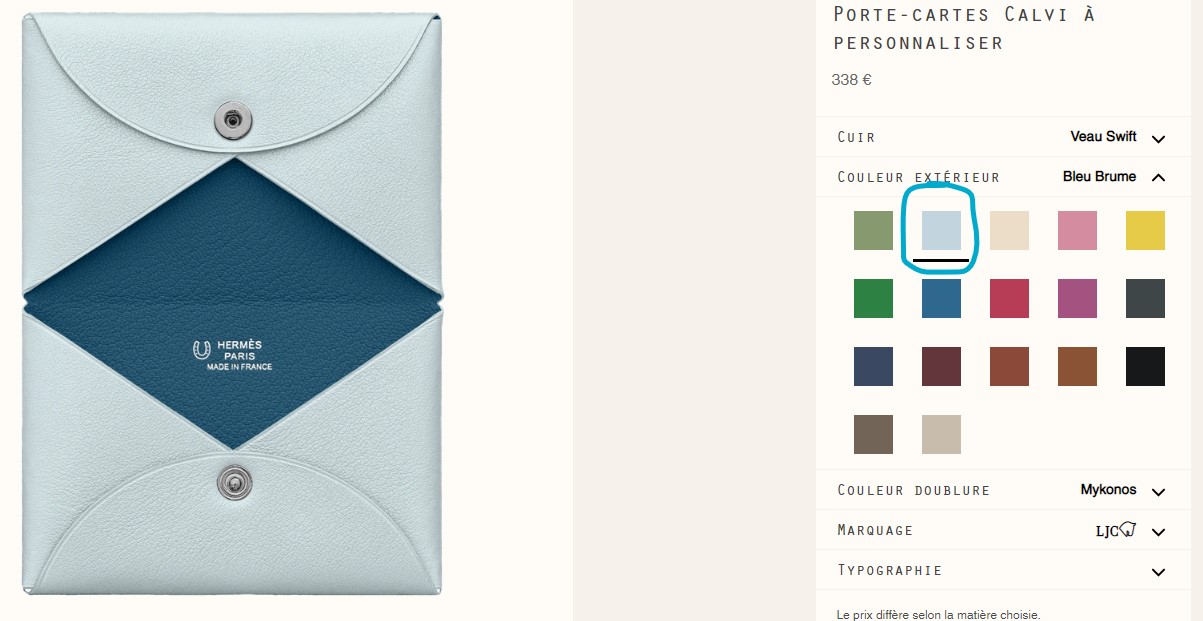
Task: Choose the yellow color swatch
Action: click(x=1145, y=230)
